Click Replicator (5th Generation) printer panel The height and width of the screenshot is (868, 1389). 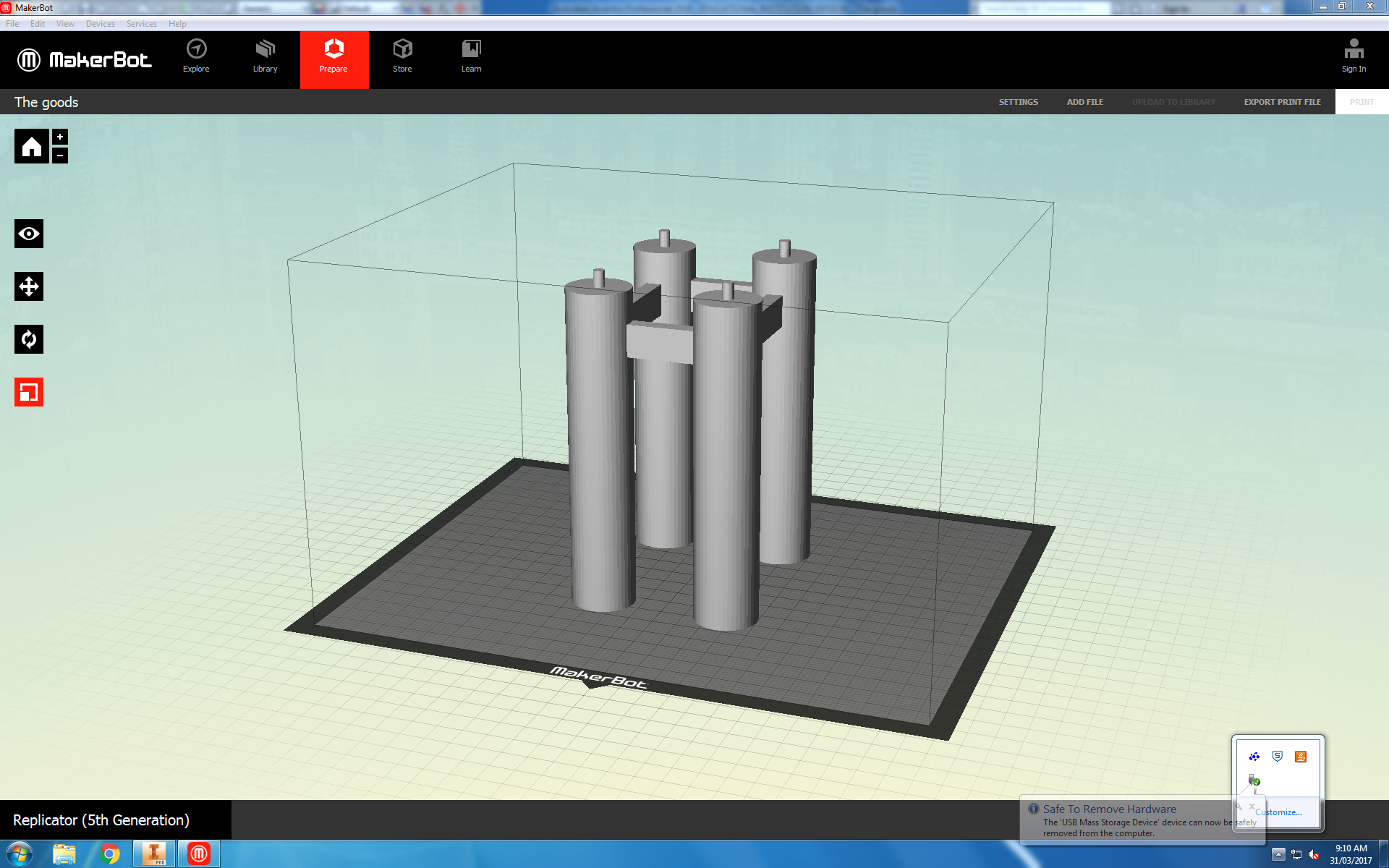[116, 820]
